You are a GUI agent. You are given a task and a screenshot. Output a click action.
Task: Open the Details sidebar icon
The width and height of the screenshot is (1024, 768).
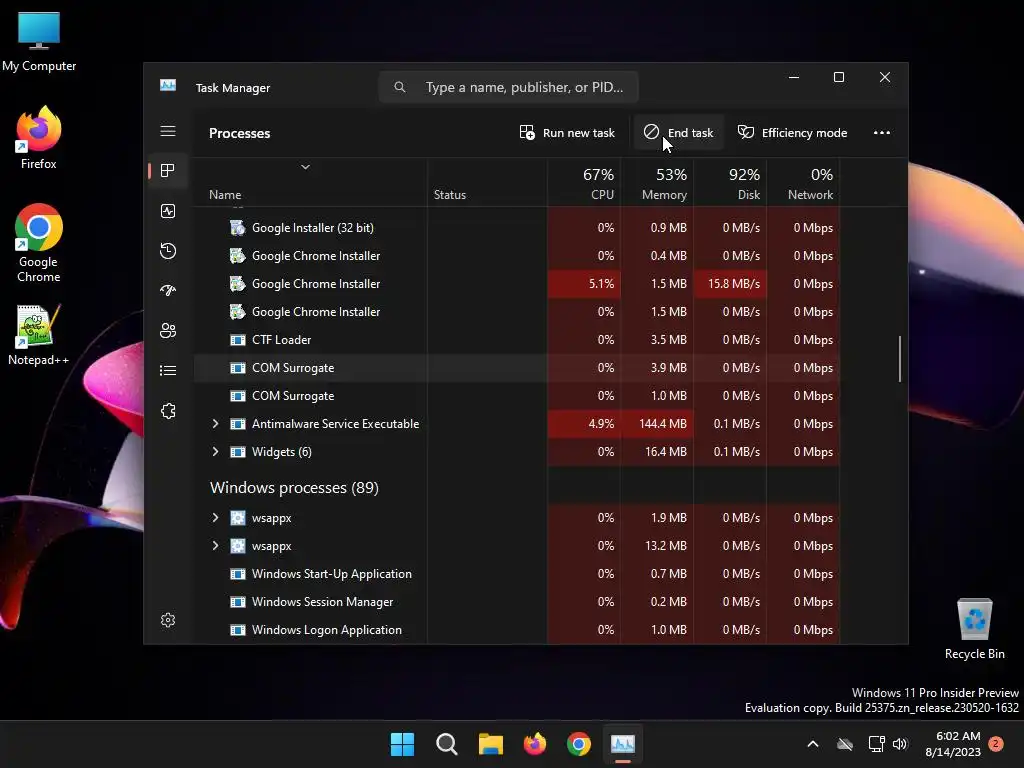point(168,370)
